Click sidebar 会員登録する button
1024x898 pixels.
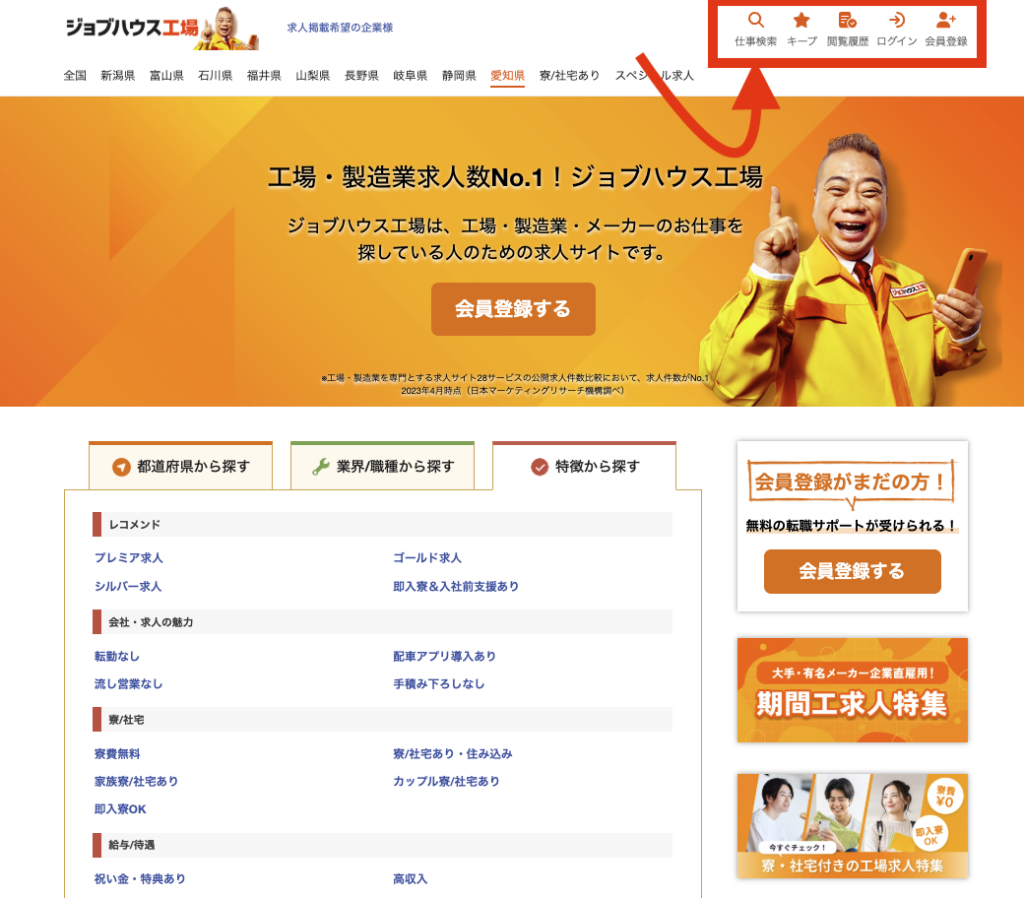click(852, 571)
